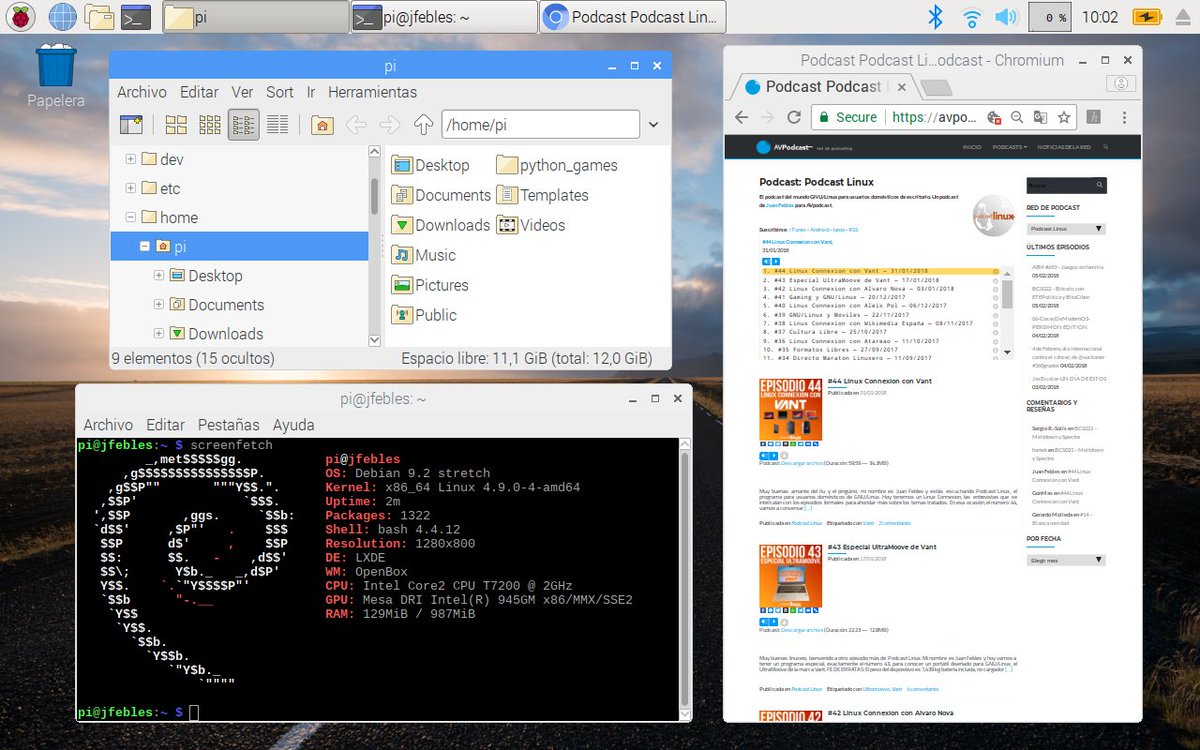
Task: Select the Public folder in file pane
Action: [424, 315]
